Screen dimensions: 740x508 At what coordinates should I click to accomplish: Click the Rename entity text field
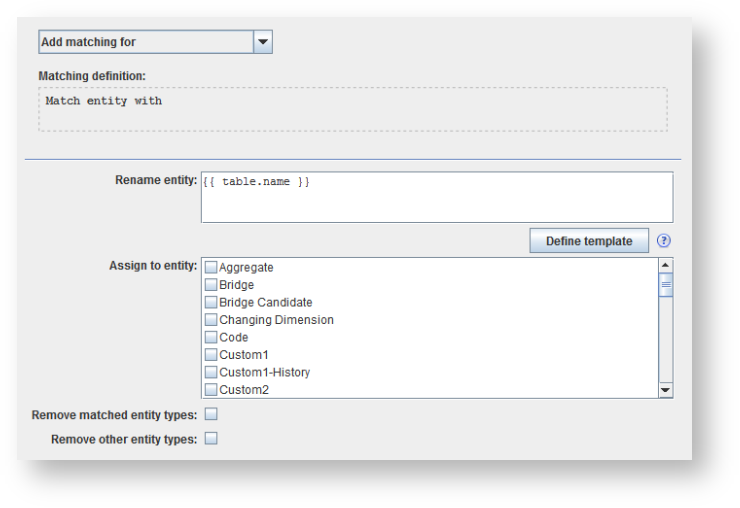pos(436,197)
